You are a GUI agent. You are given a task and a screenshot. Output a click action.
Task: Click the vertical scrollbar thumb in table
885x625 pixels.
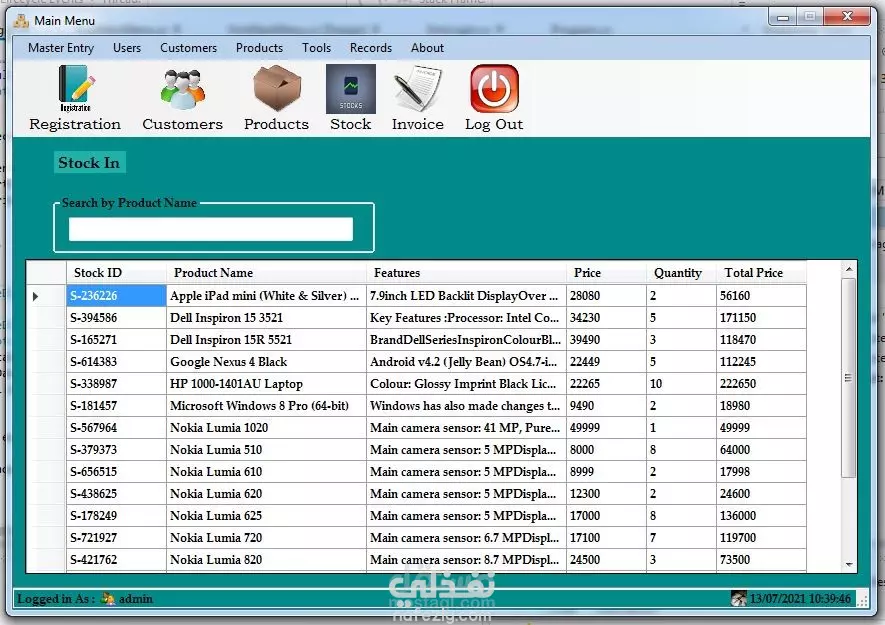click(x=848, y=378)
